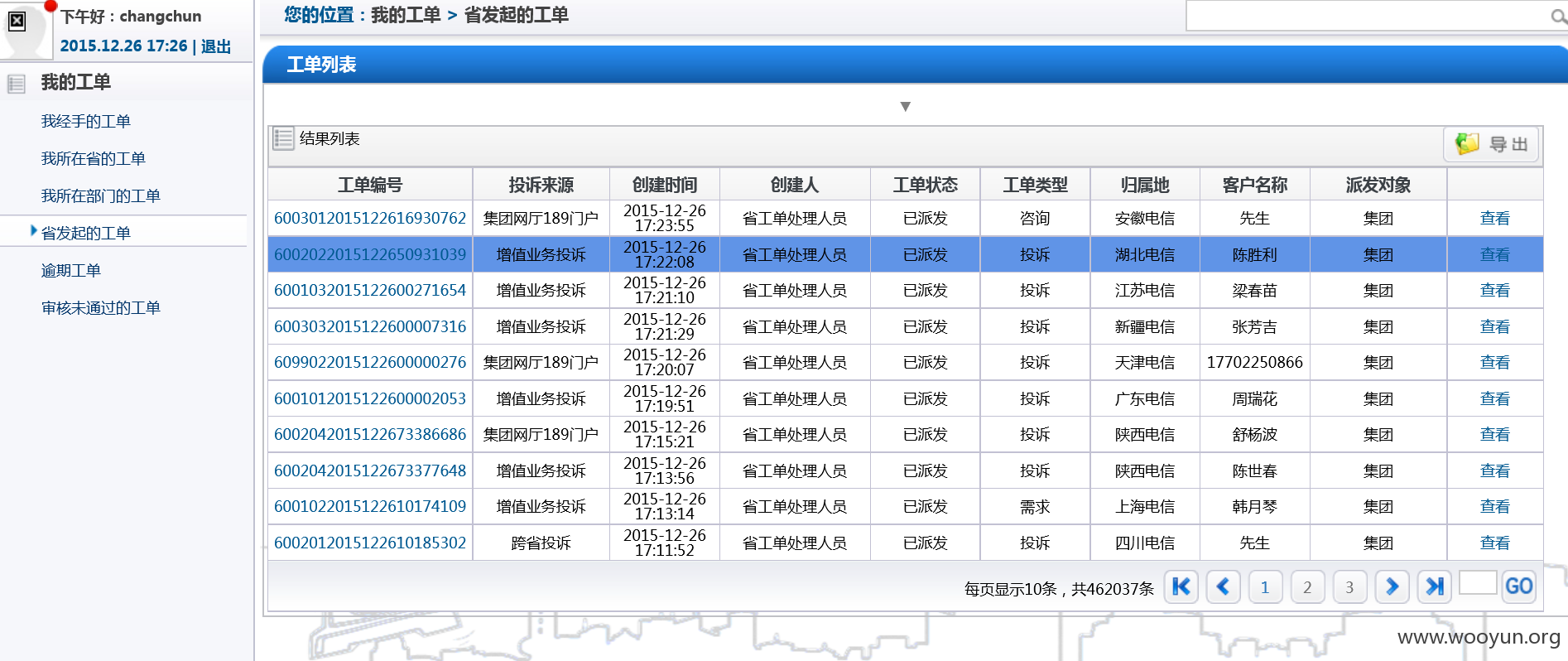Screen dimensions: 1568x661
Task: Click 查看 for customer 陈世春 row
Action: 1494,470
